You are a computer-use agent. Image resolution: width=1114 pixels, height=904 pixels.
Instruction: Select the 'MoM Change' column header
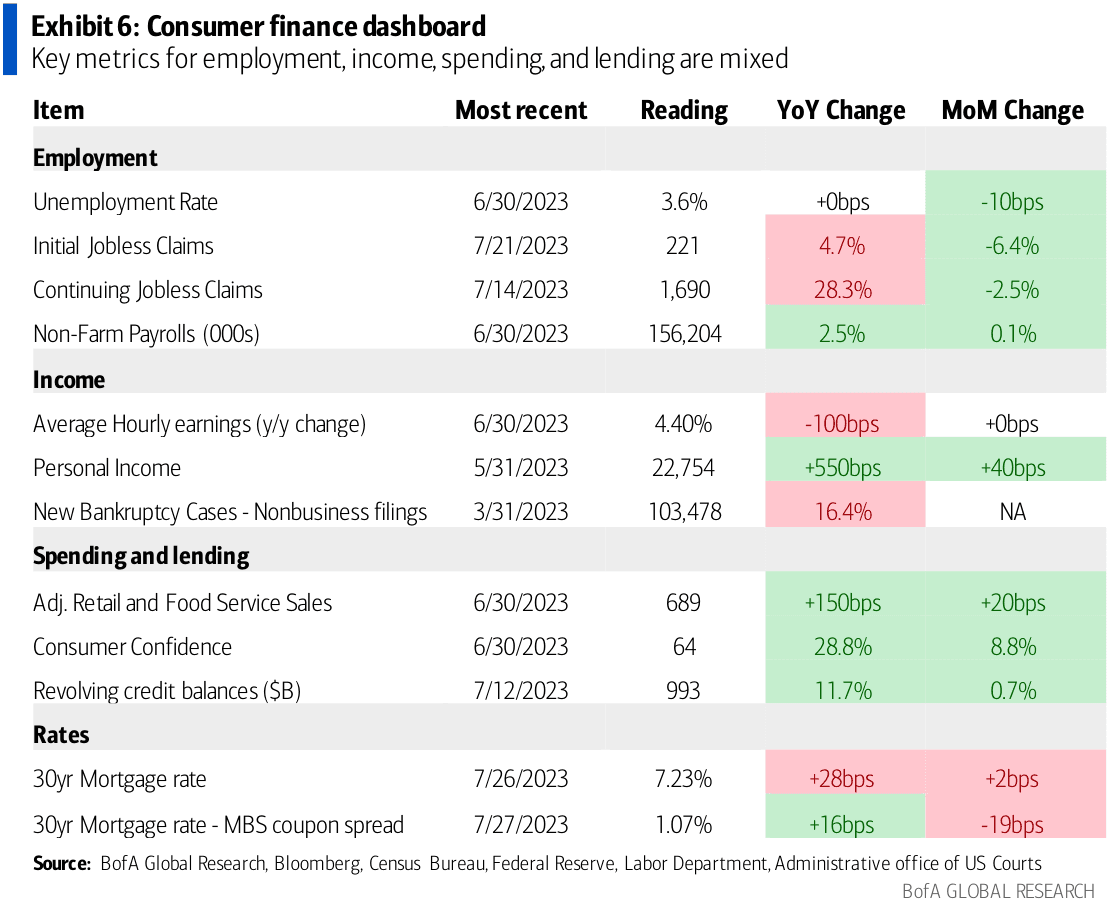click(x=1012, y=110)
